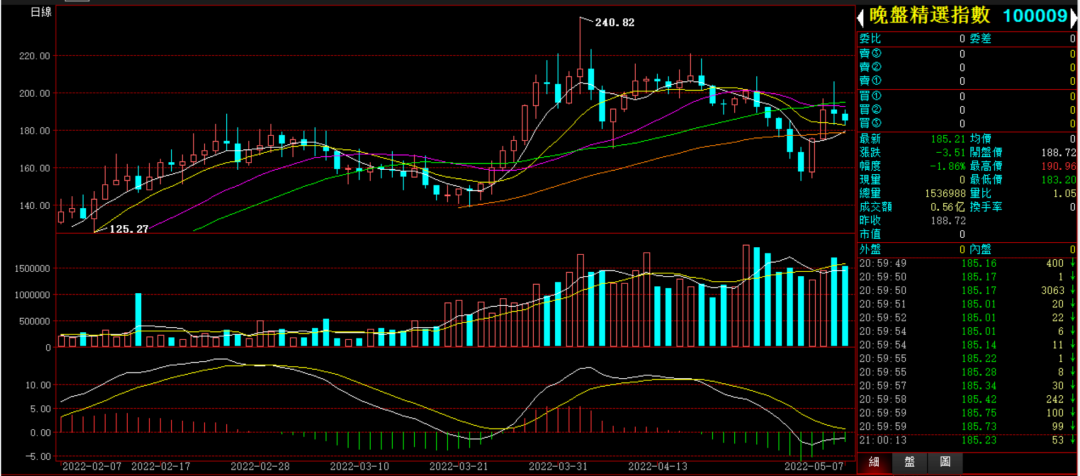Switch to the 細 detail tab

(x=874, y=463)
